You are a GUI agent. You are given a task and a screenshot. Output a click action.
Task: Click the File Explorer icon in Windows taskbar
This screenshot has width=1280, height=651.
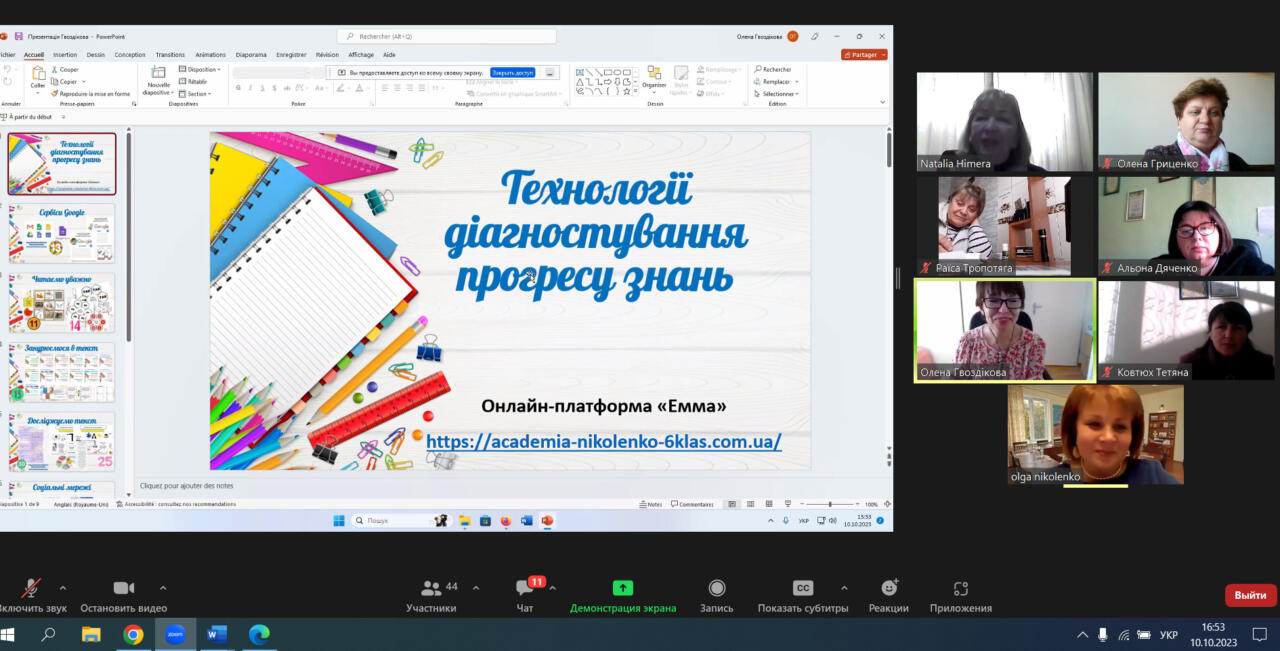tap(91, 634)
